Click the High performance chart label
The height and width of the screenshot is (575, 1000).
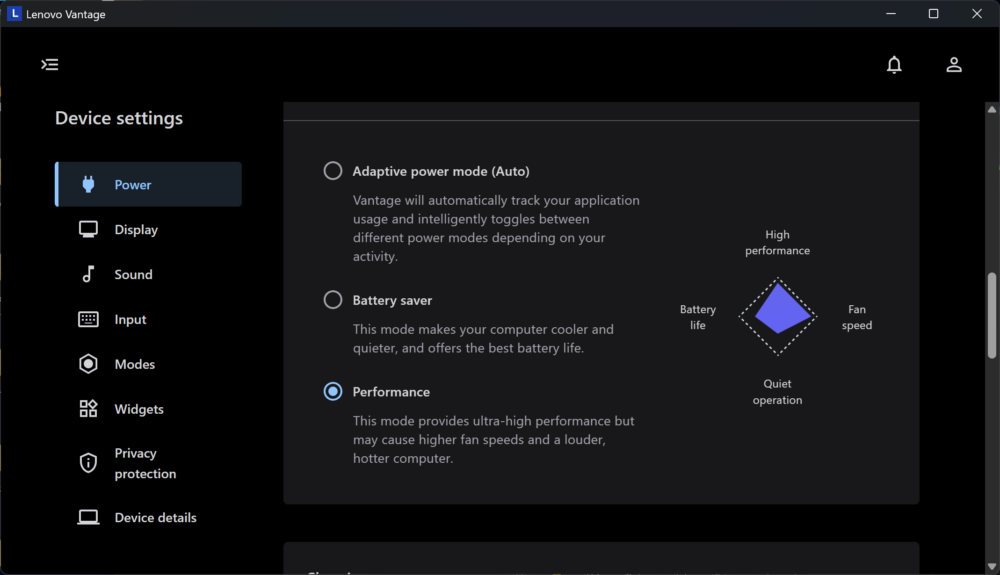click(x=777, y=242)
